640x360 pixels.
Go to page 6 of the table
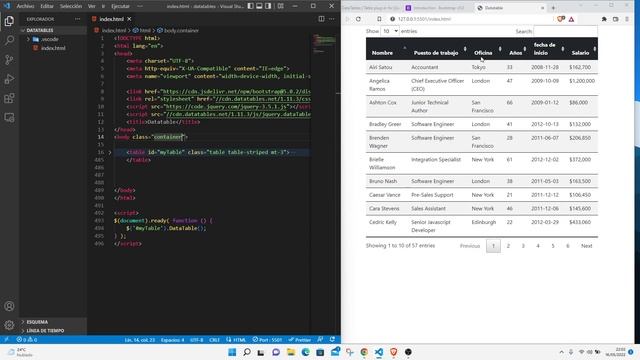[x=567, y=246]
